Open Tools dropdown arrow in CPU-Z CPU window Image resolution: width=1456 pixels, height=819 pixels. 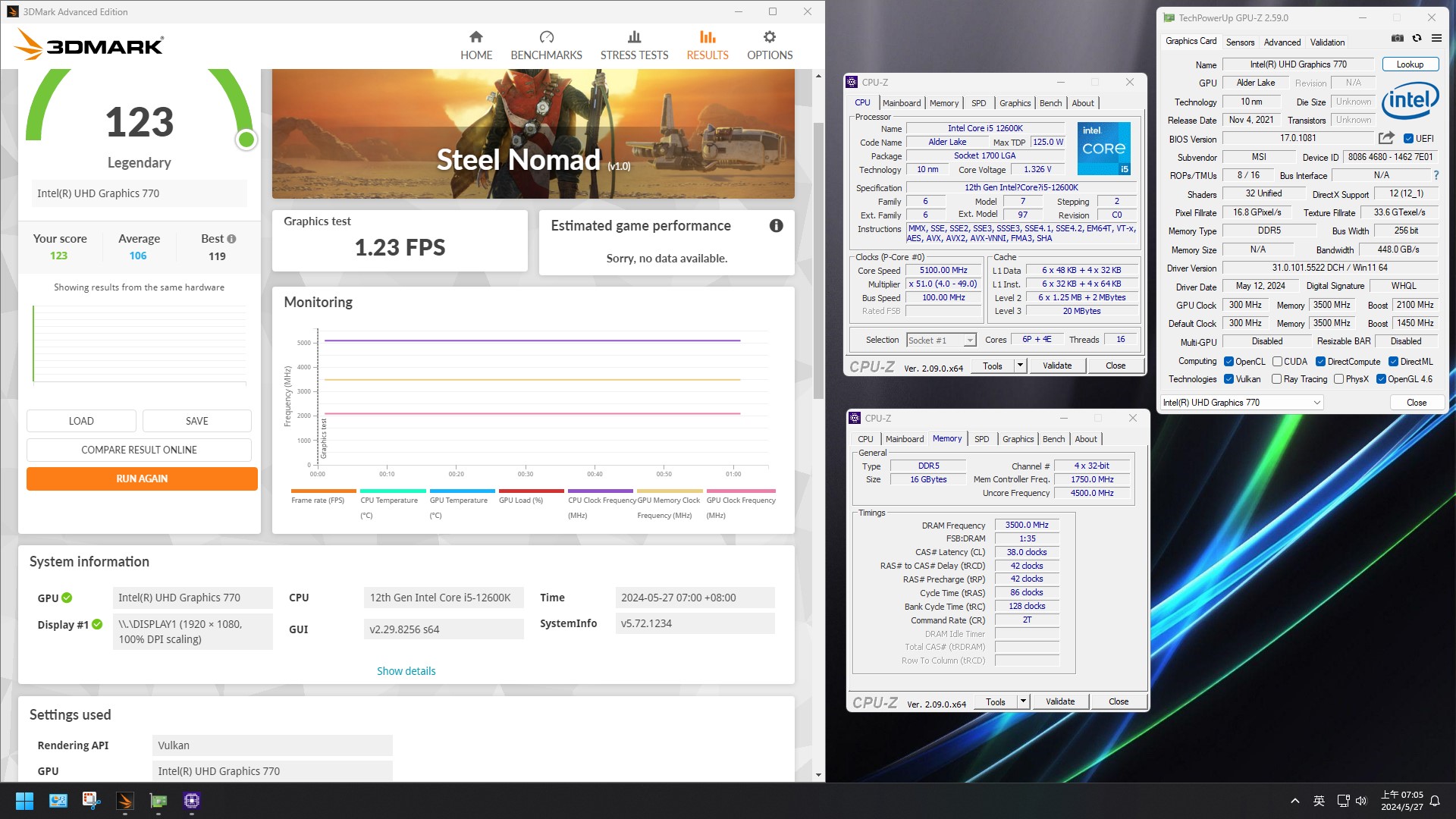coord(1020,366)
